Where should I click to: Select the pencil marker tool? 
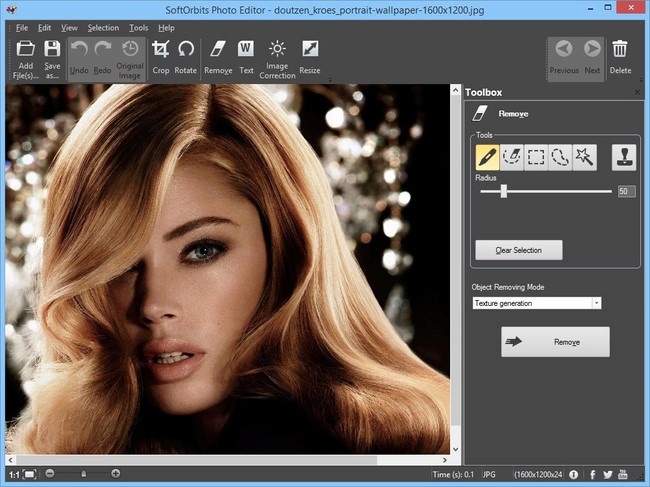tap(487, 156)
